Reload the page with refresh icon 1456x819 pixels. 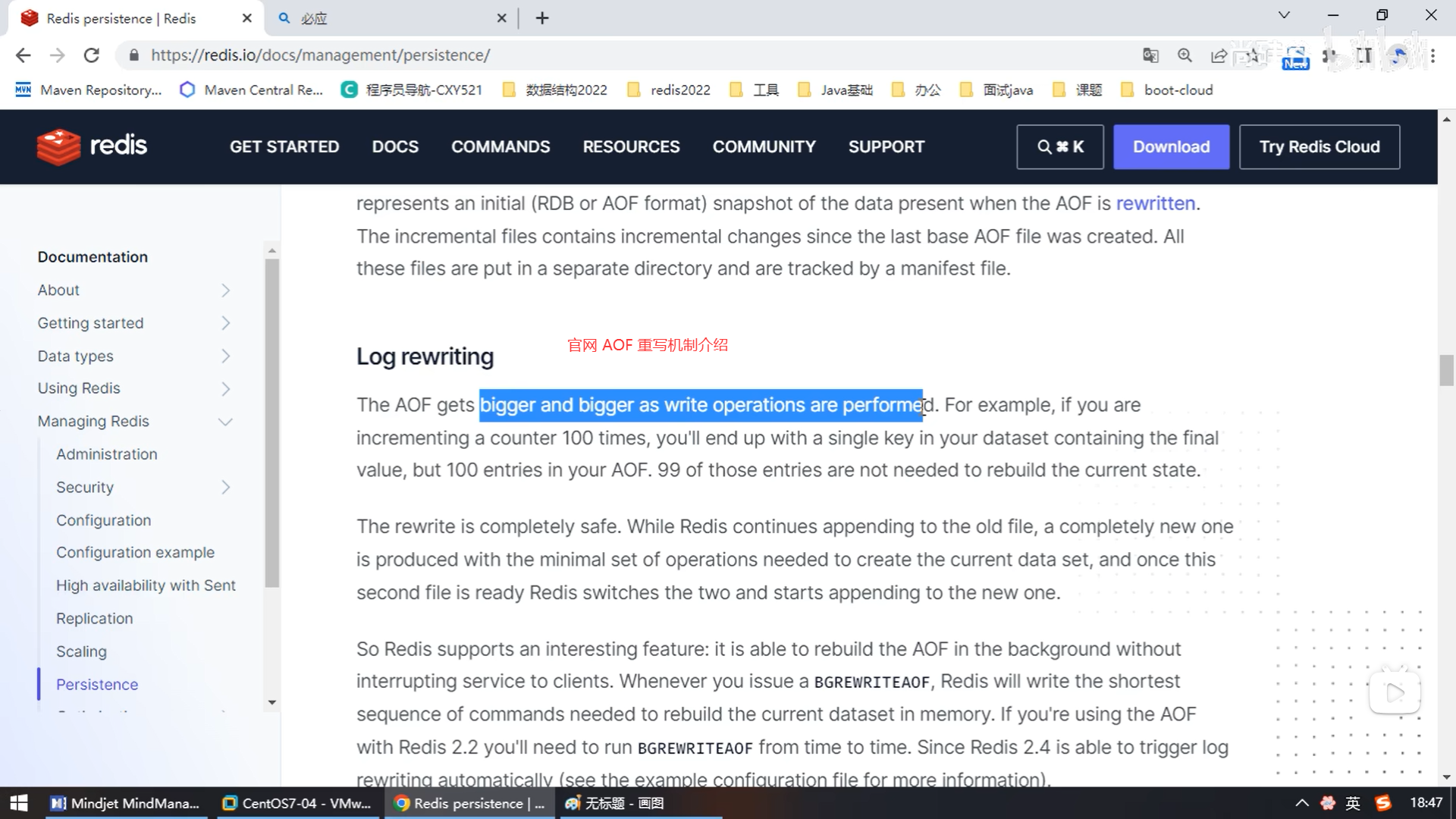pos(92,55)
